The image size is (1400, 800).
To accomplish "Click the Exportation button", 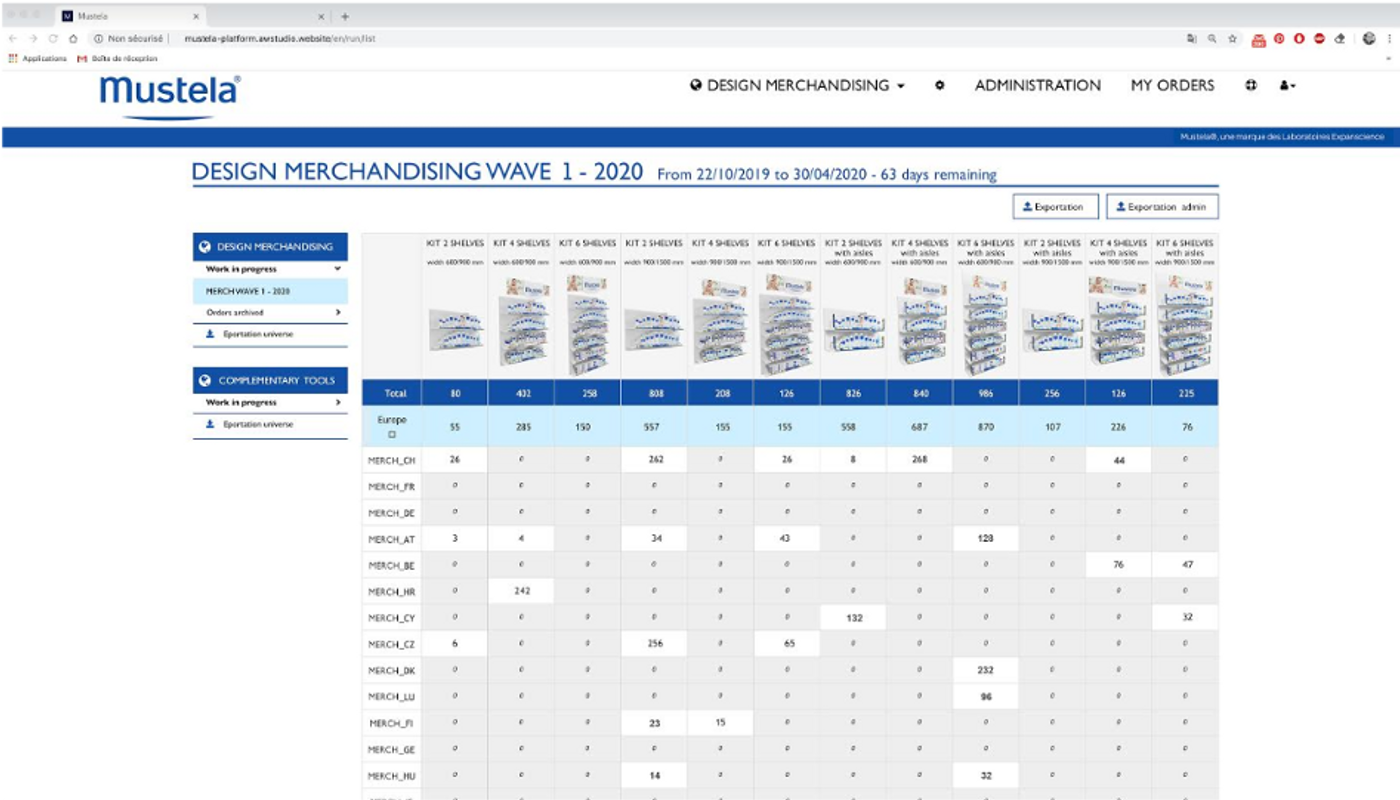I will coord(1055,207).
